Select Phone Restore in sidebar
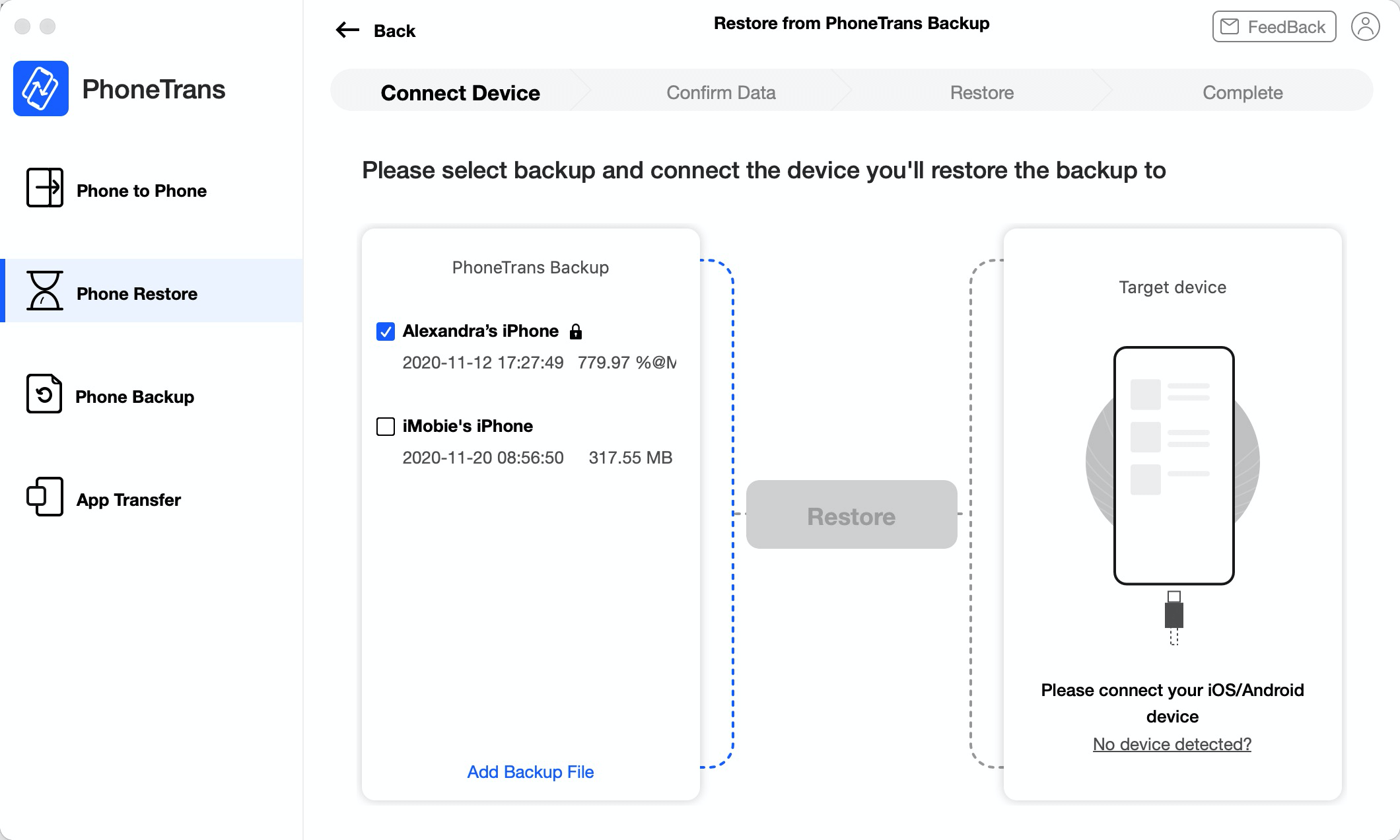1400x840 pixels. point(152,291)
